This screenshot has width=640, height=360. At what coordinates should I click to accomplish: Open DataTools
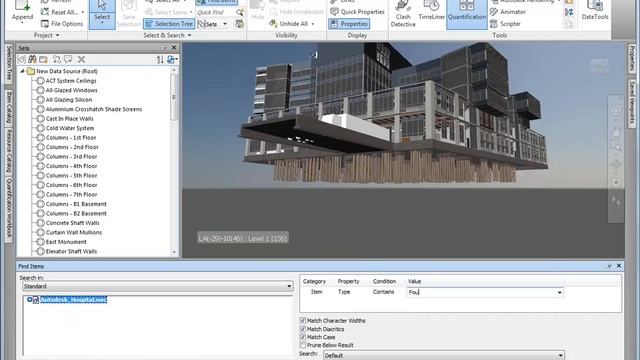tap(595, 11)
